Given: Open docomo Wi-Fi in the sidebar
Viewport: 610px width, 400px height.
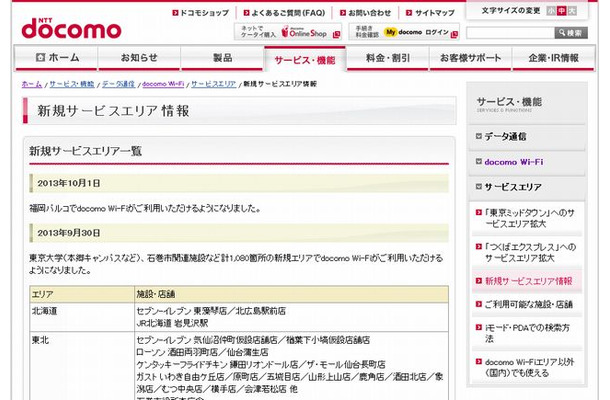Looking at the screenshot, I should (x=527, y=162).
